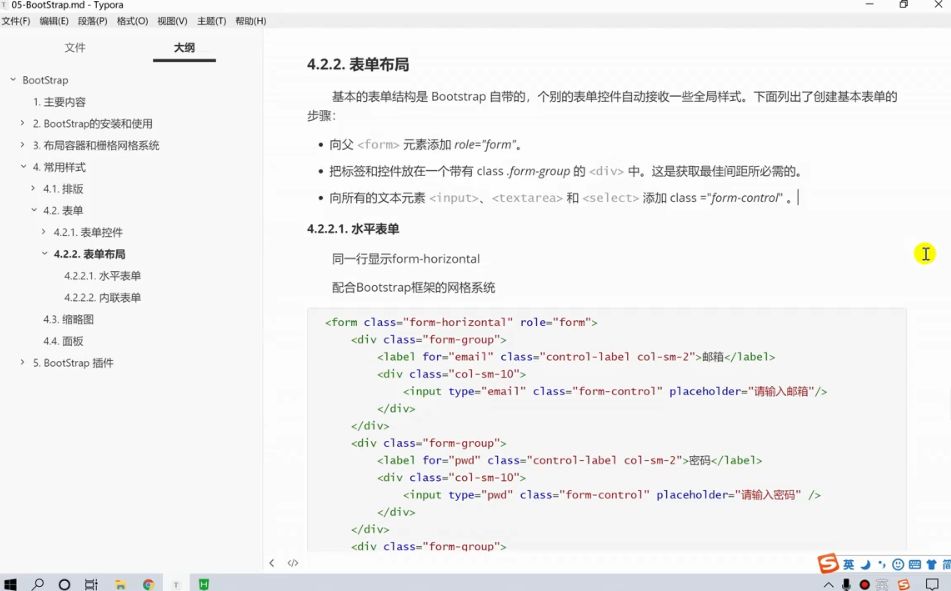Collapse the BootStrap root outline node
Viewport: 951px width, 591px height.
click(13, 79)
